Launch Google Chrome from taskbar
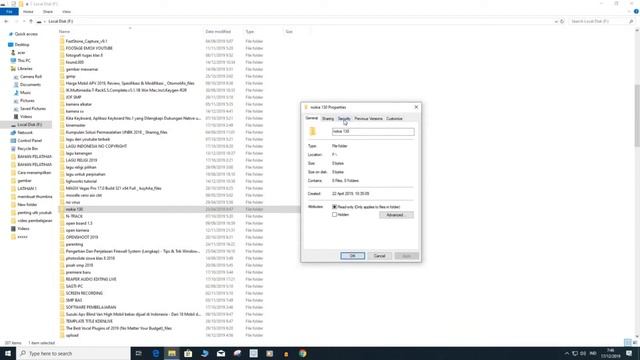 [x=302, y=353]
